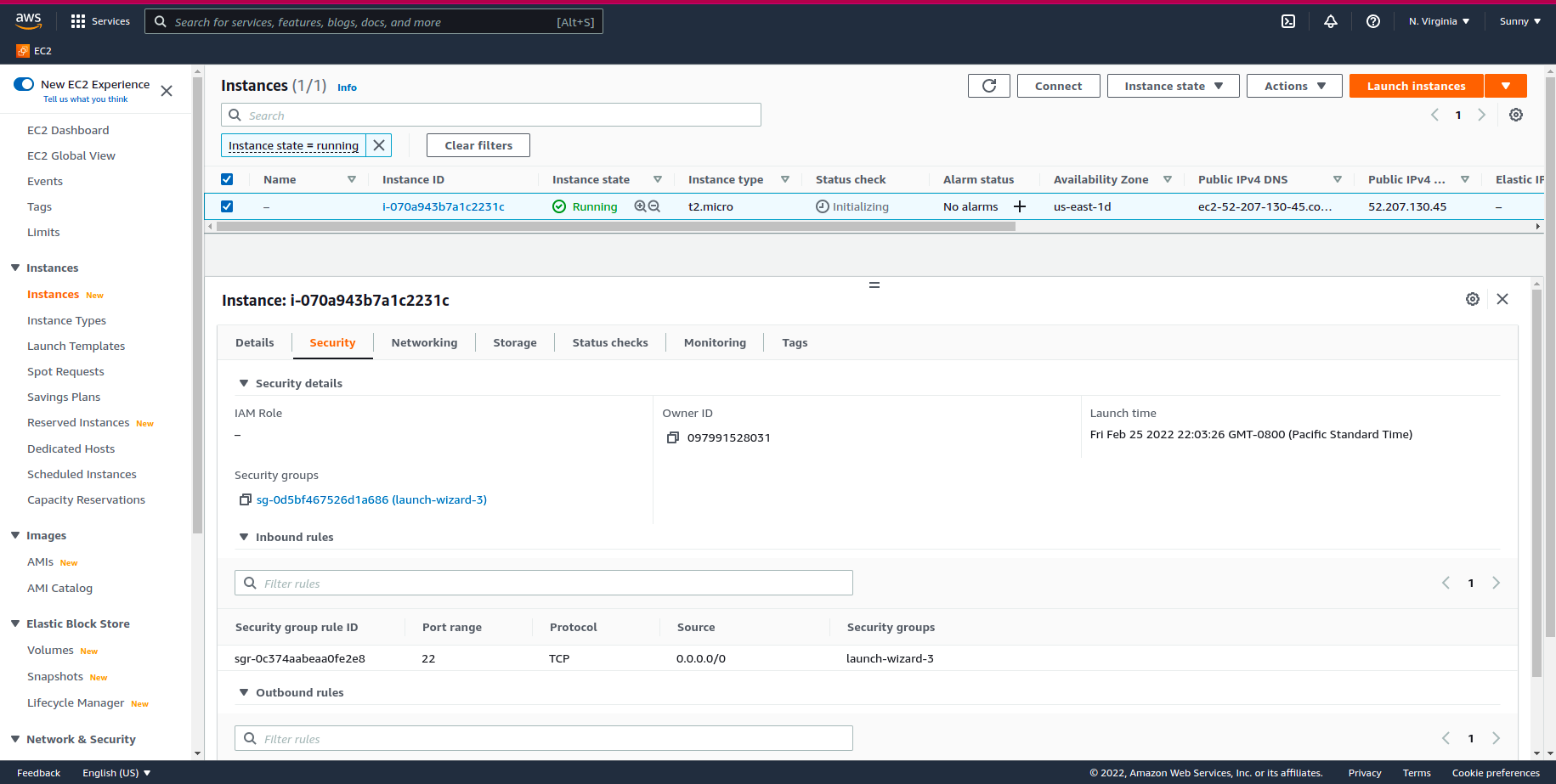Click the detail panel vertical scrollbar

(x=1536, y=482)
